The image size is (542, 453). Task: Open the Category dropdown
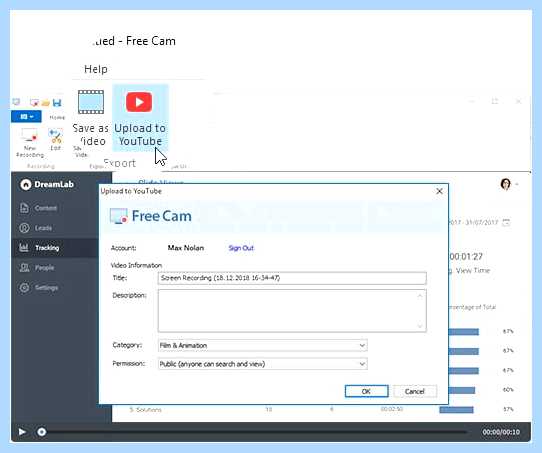point(263,345)
